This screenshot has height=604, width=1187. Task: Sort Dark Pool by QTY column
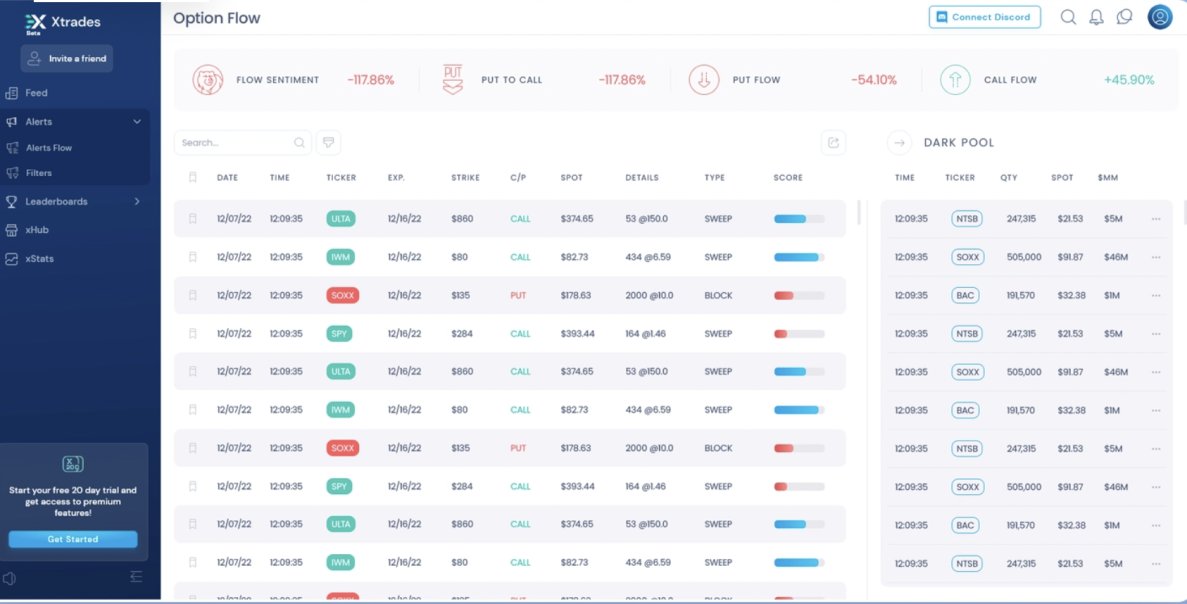pyautogui.click(x=1008, y=178)
